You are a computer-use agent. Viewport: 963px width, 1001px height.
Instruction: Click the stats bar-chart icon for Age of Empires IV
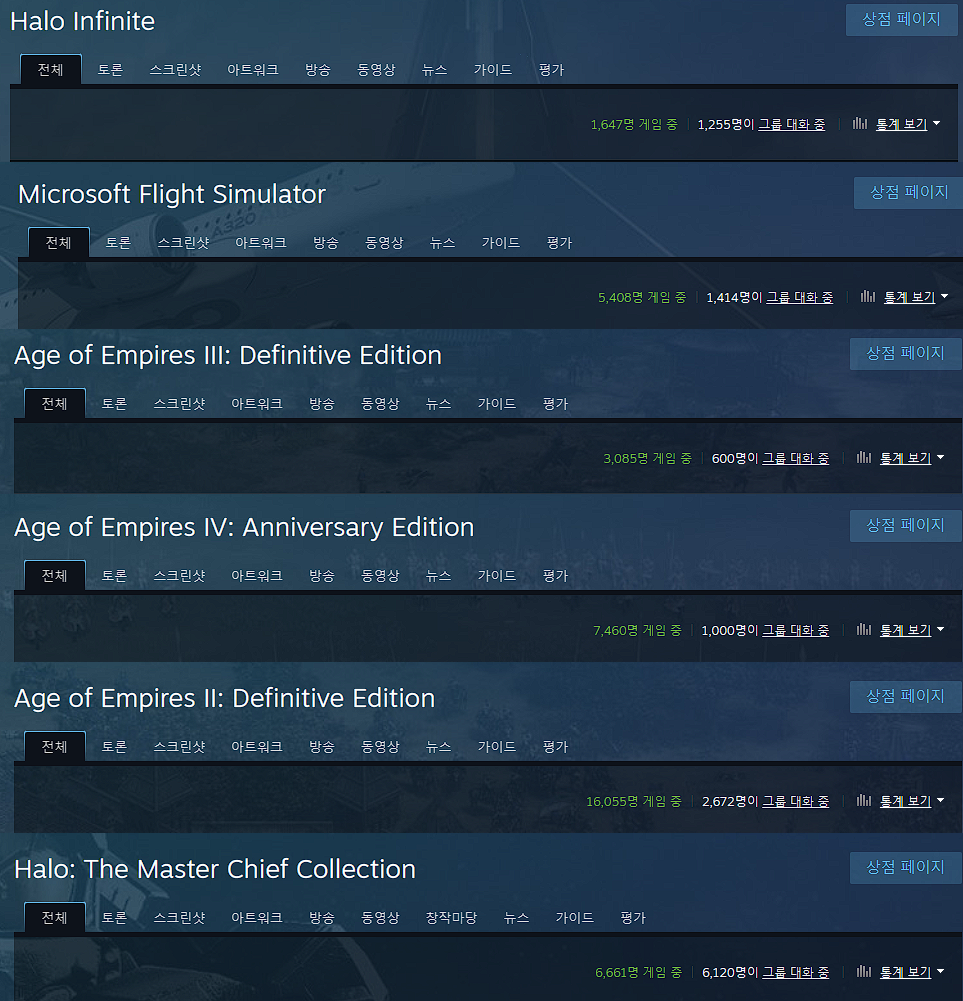pos(864,629)
